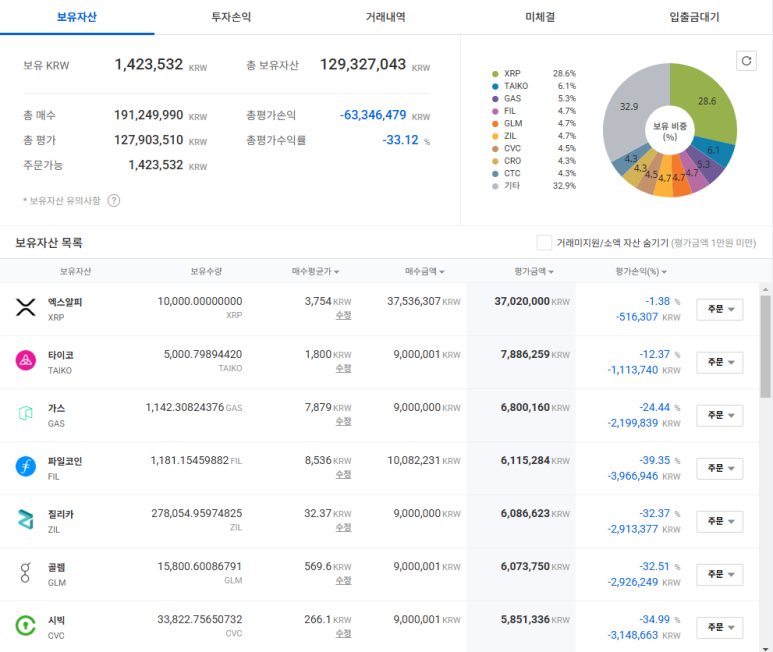Open the 주문 dropdown for FIL row
This screenshot has width=773, height=652.
720,469
